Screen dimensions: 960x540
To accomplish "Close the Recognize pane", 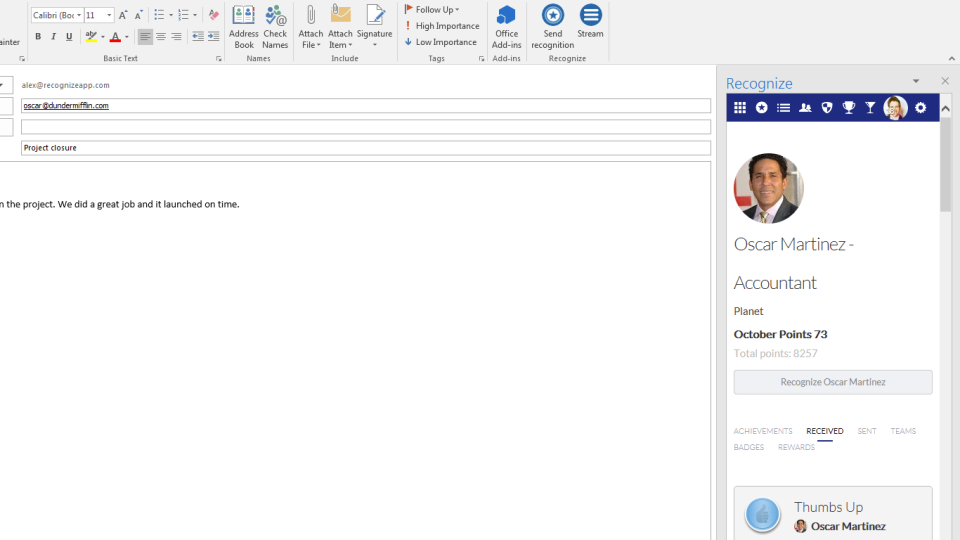I will (x=945, y=81).
